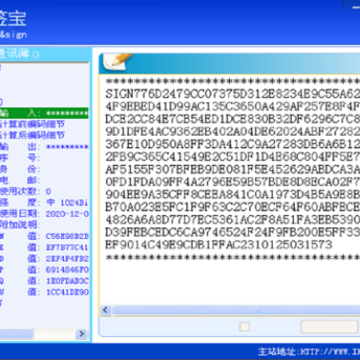
Task: Select the value row starting 691484
Action: click(x=44, y=270)
